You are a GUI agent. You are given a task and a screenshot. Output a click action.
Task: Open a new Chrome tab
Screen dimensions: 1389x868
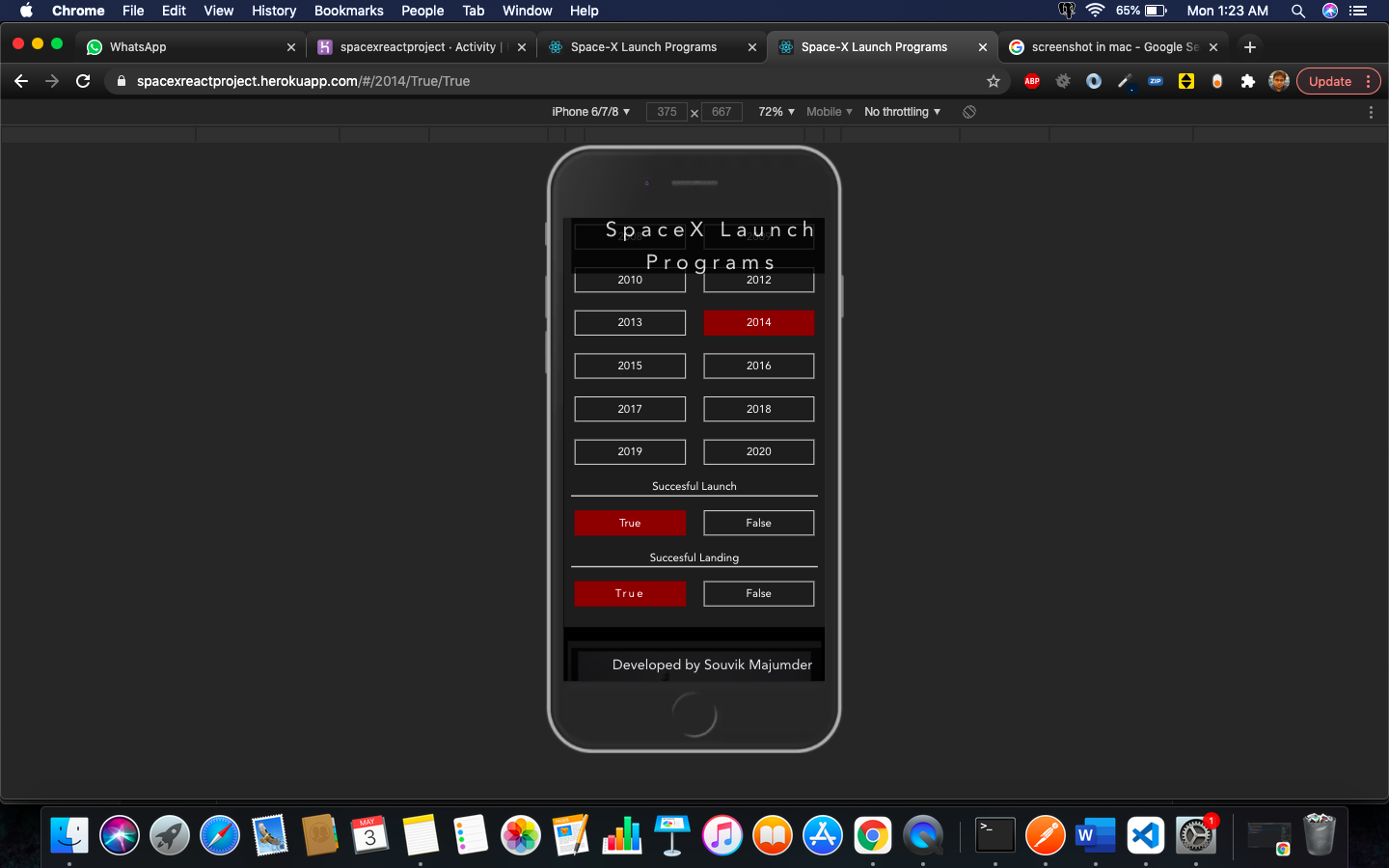point(1250,46)
